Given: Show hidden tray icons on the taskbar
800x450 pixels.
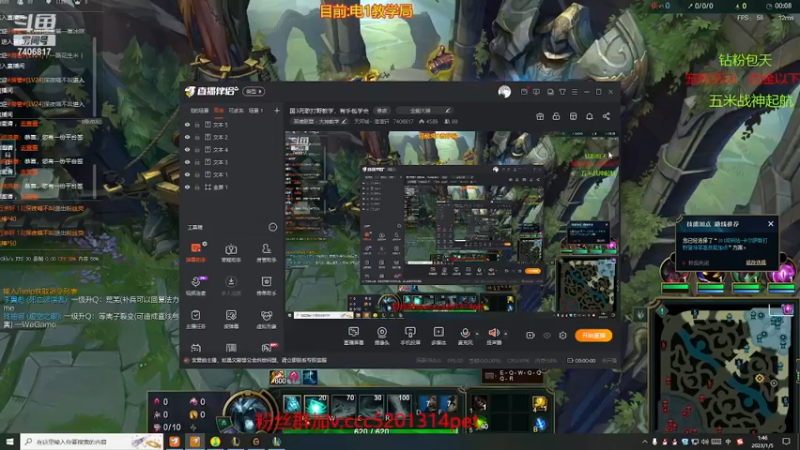Looking at the screenshot, I should [644, 442].
